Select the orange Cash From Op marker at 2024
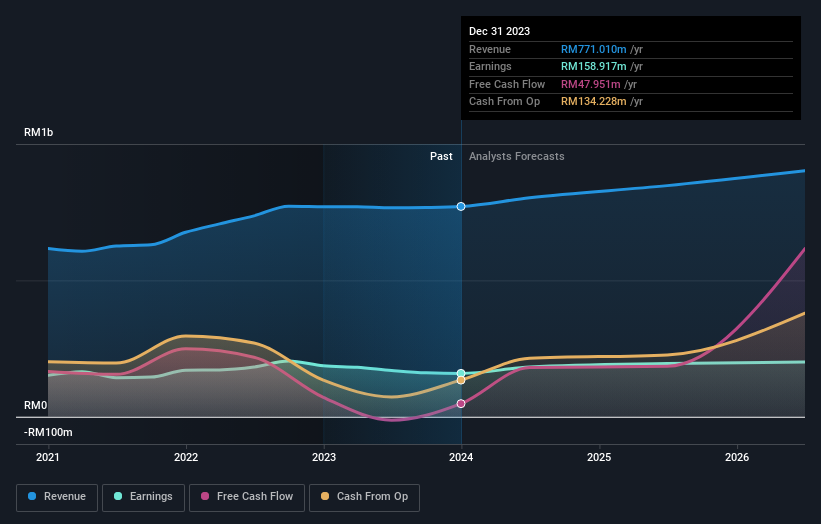821x524 pixels. [x=461, y=380]
